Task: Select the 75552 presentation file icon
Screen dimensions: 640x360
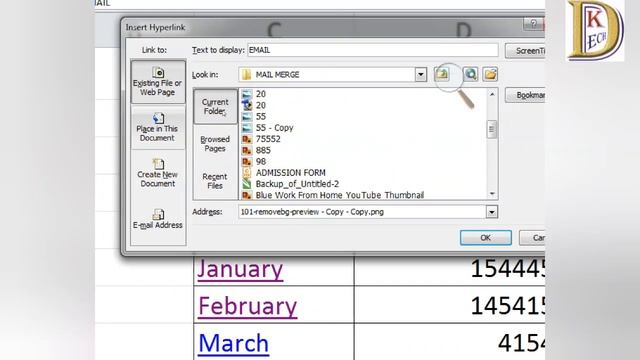Action: [x=247, y=139]
